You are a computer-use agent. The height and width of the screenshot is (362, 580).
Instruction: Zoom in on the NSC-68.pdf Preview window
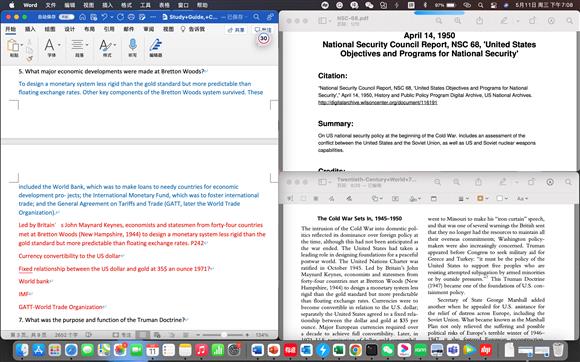[x=458, y=21]
